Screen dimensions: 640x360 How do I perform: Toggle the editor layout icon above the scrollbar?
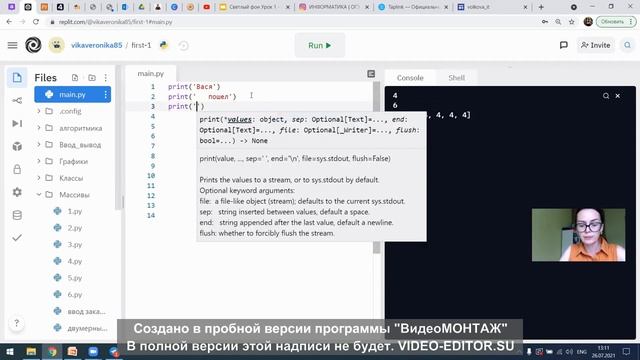coord(371,73)
